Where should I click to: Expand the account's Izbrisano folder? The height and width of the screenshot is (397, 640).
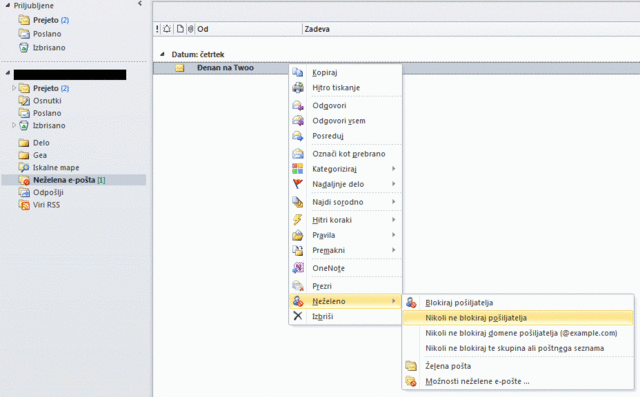coord(14,125)
